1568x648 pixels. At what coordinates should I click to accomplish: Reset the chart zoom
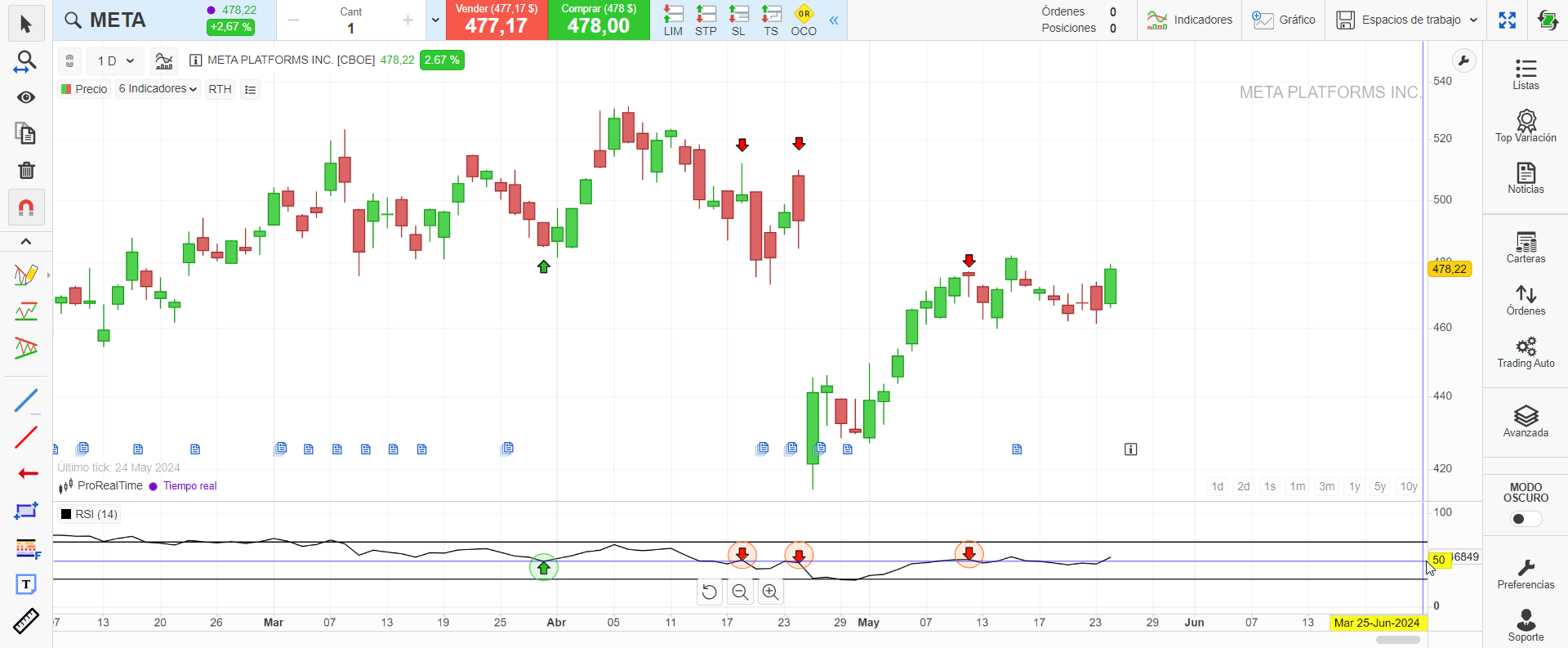tap(710, 592)
